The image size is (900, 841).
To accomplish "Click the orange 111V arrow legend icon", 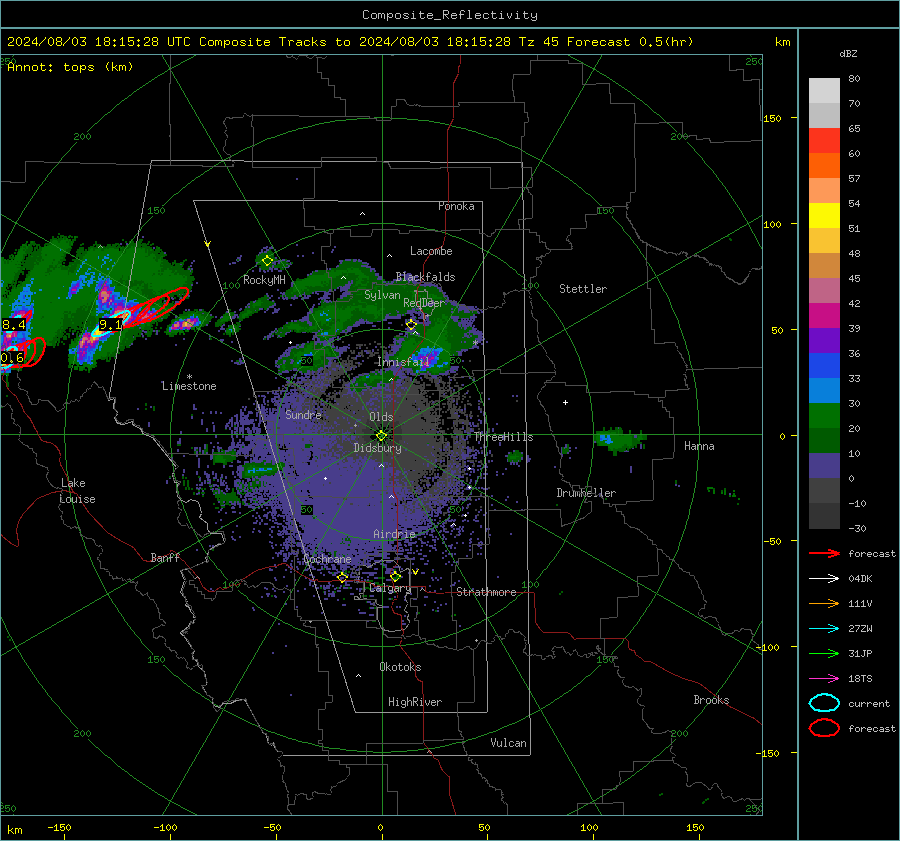I will click(x=824, y=603).
